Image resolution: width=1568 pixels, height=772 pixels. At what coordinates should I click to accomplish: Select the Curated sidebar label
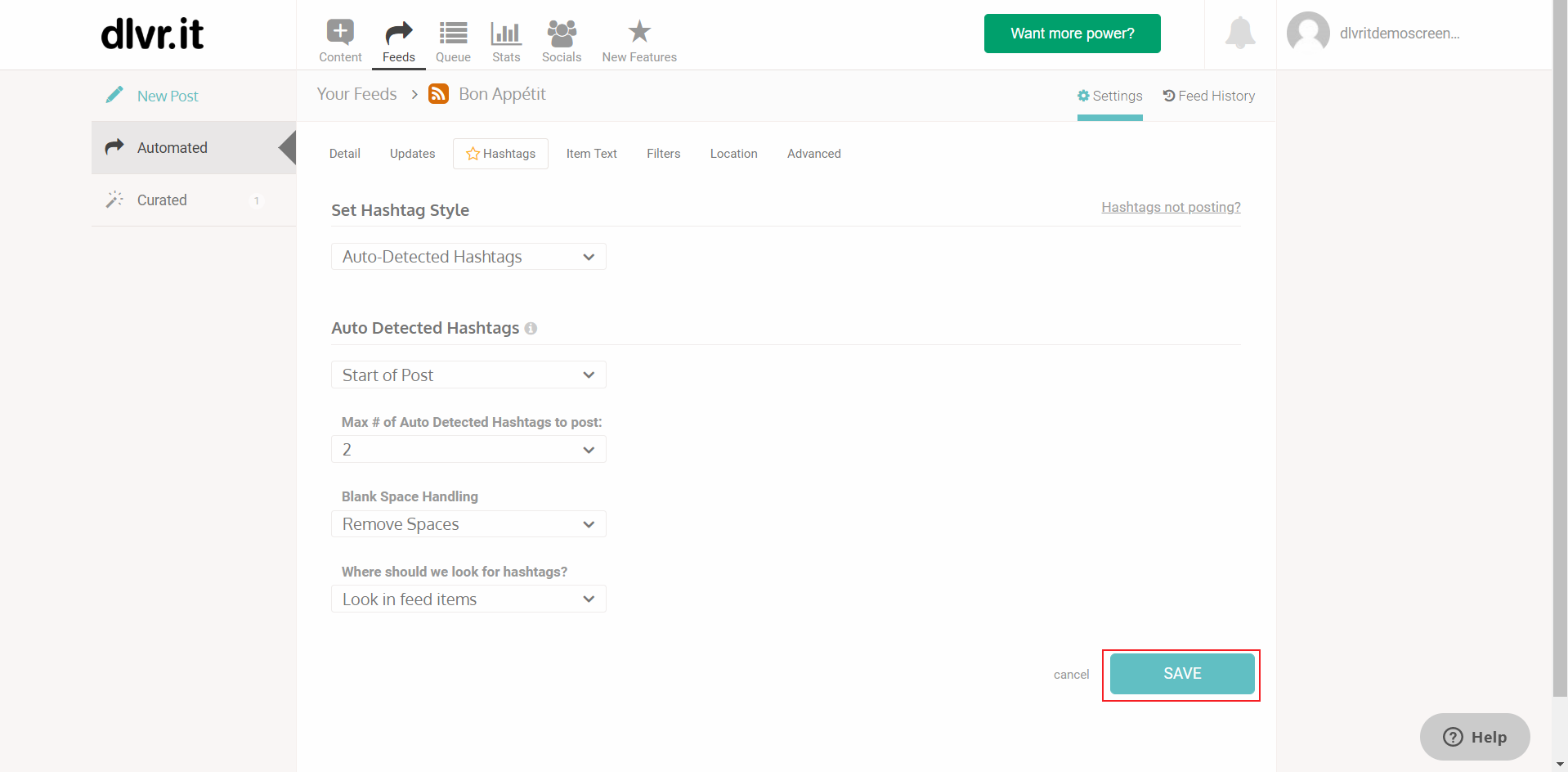point(162,200)
